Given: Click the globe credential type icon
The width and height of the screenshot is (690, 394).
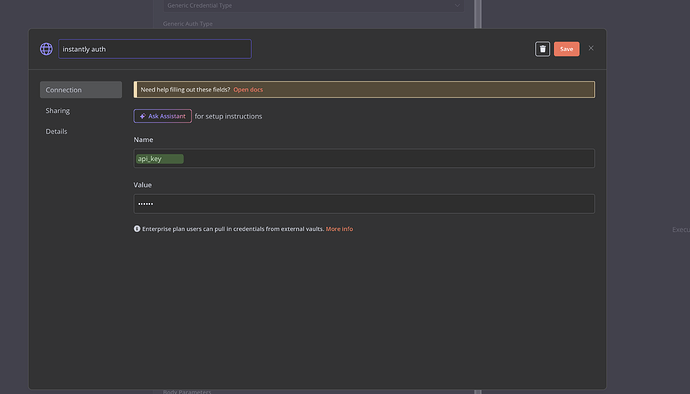Looking at the screenshot, I should (x=46, y=49).
